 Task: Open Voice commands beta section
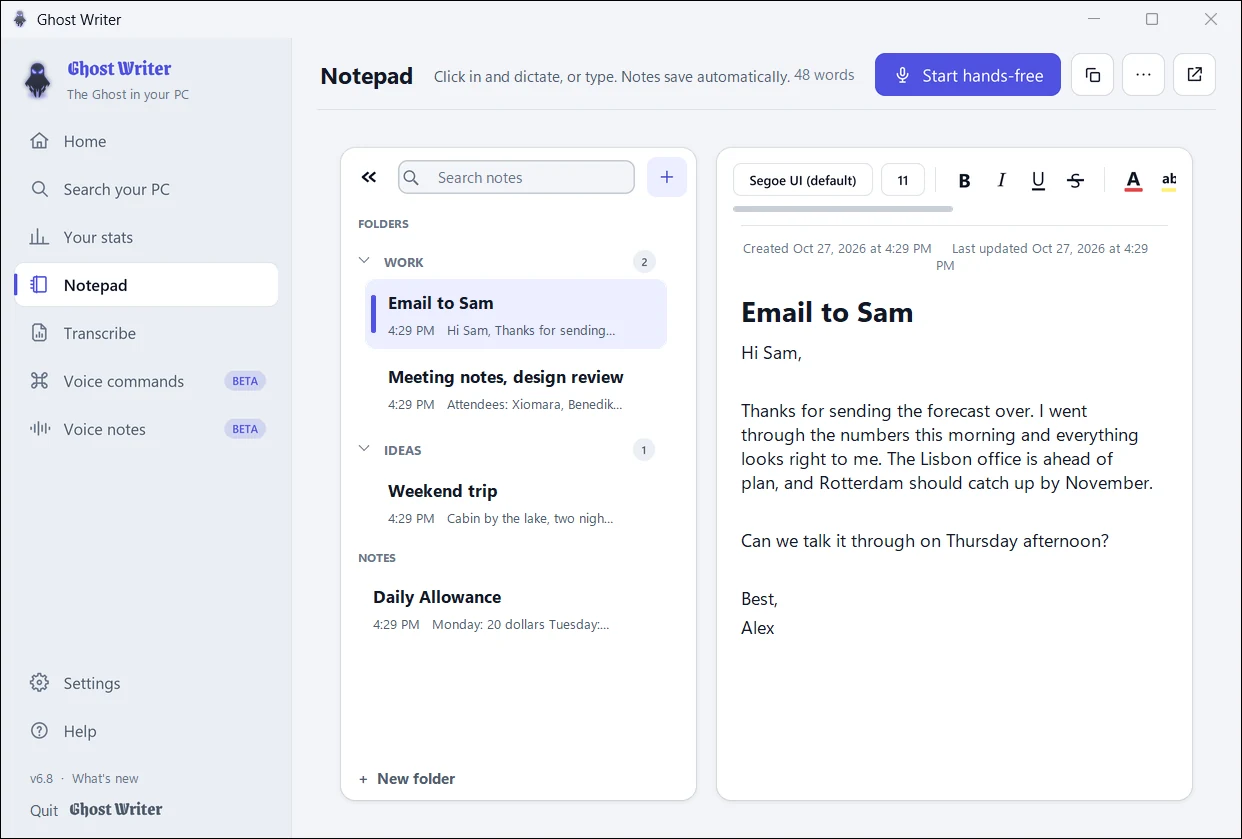click(146, 381)
